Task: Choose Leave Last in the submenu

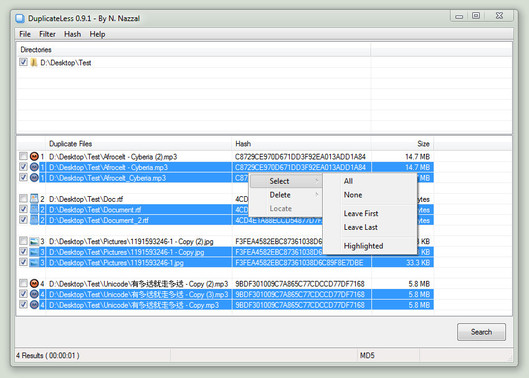Action: pyautogui.click(x=370, y=227)
